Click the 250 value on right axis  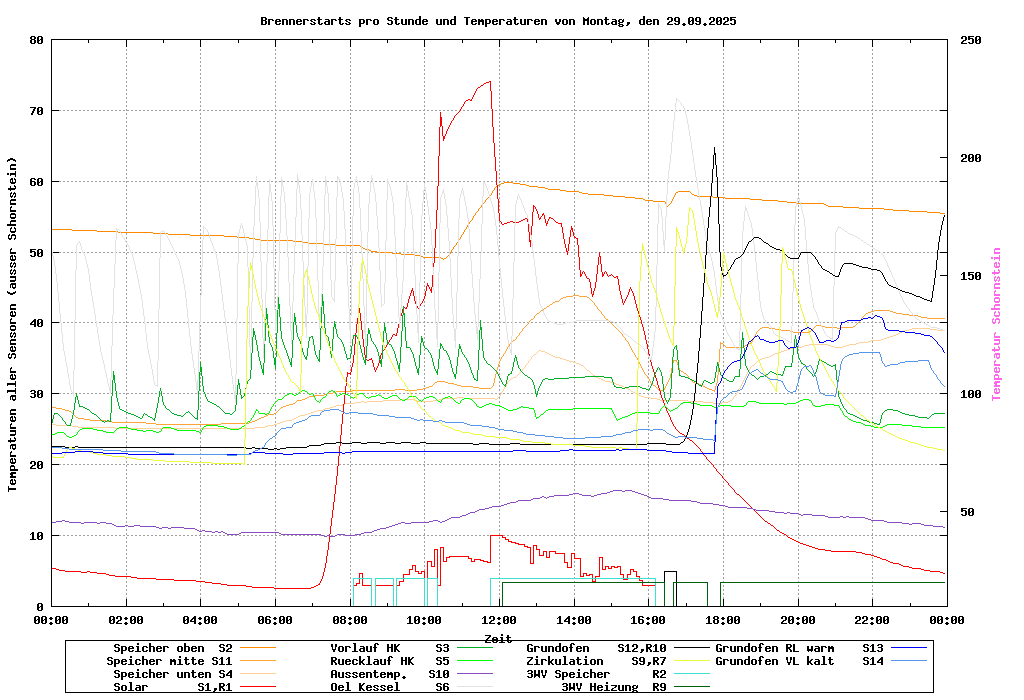(971, 40)
